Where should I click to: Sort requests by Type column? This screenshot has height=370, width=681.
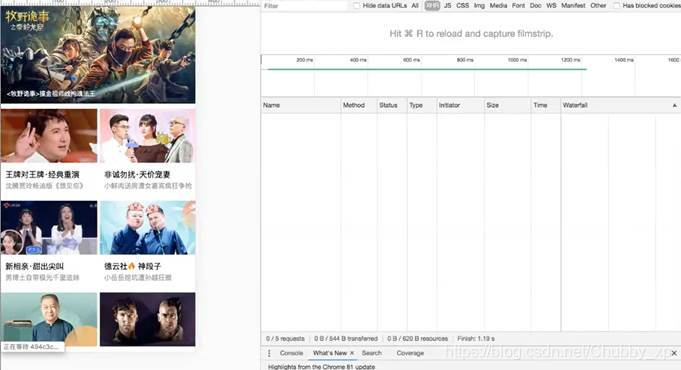point(422,105)
